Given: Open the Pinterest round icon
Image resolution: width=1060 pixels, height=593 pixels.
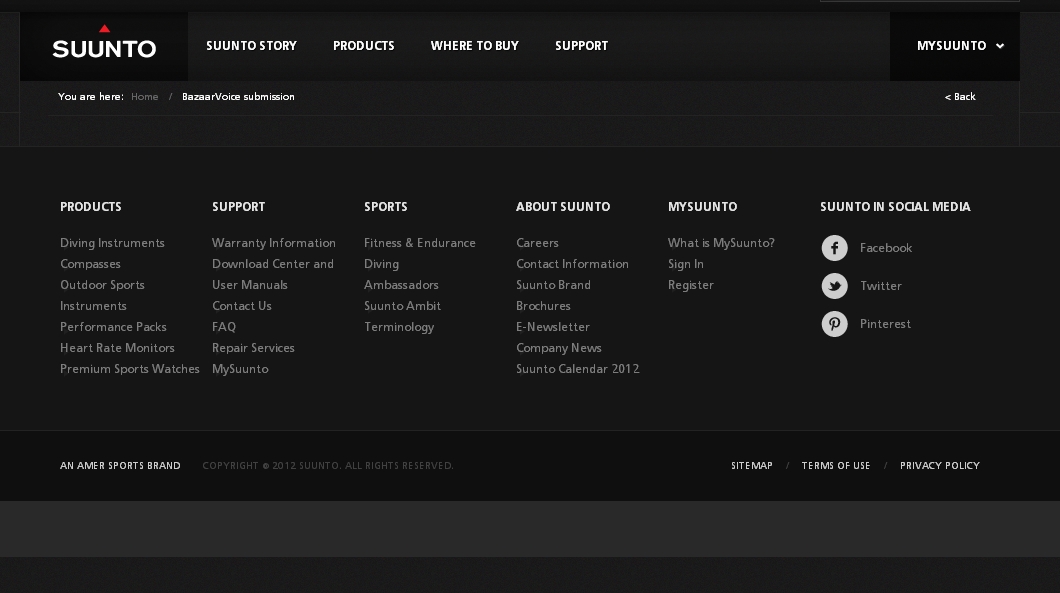Looking at the screenshot, I should click(834, 324).
